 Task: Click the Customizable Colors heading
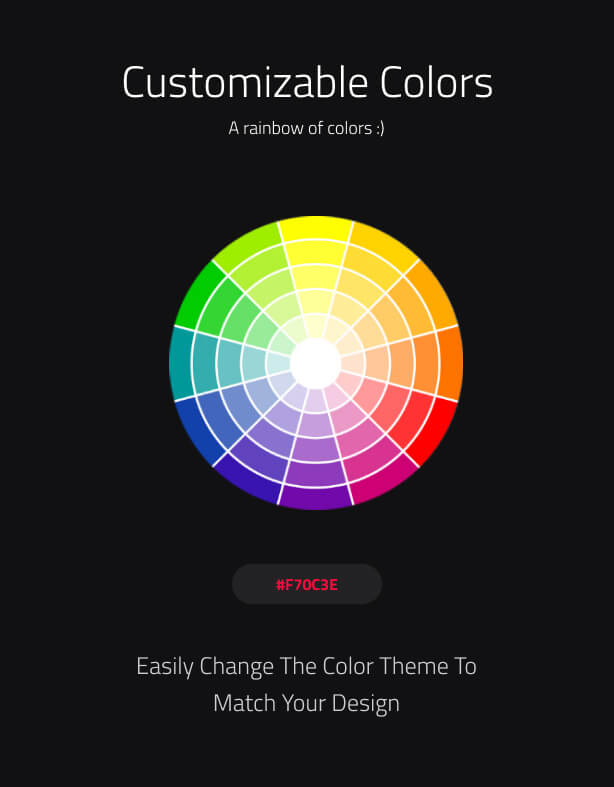pyautogui.click(x=307, y=82)
